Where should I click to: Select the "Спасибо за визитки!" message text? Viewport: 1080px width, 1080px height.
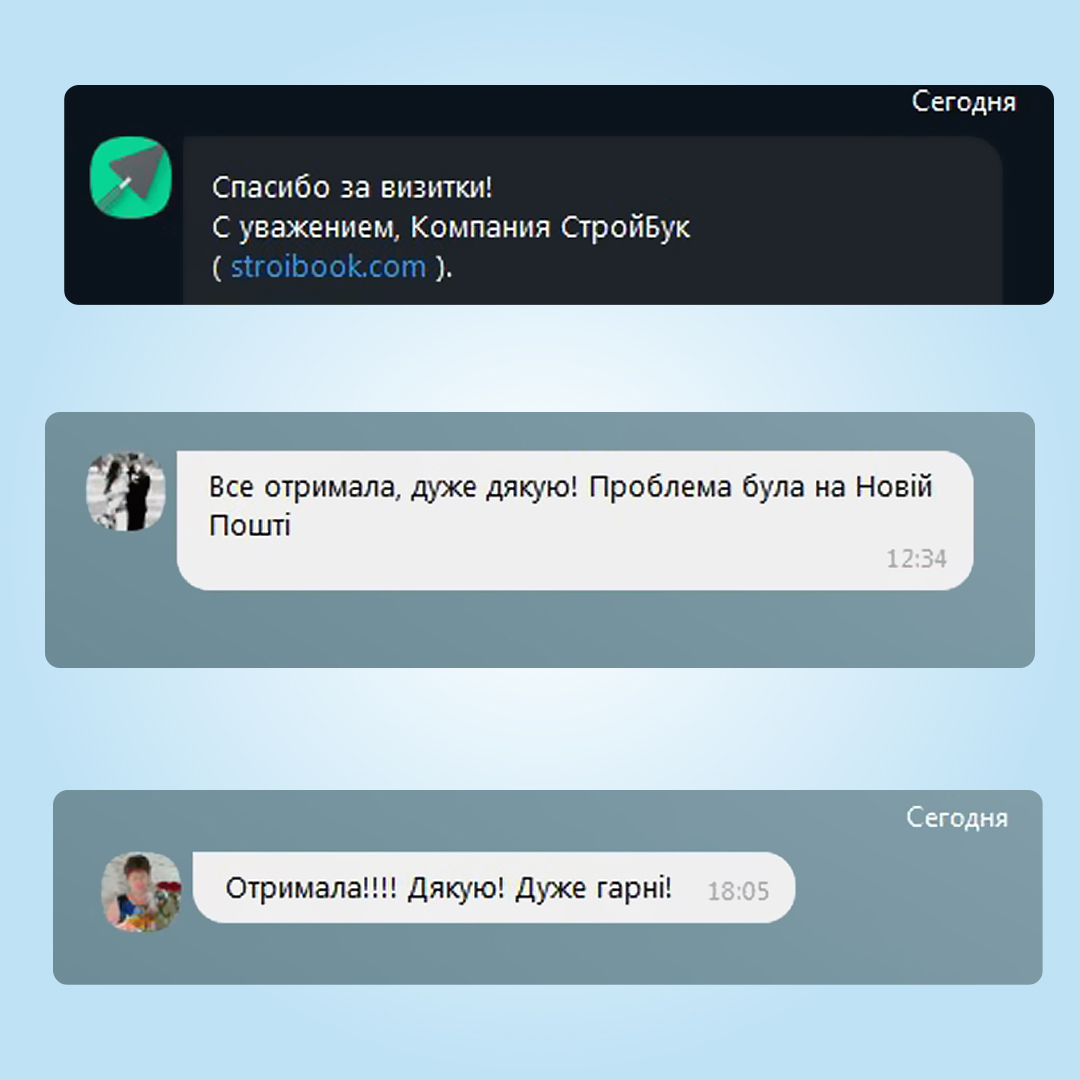point(352,187)
